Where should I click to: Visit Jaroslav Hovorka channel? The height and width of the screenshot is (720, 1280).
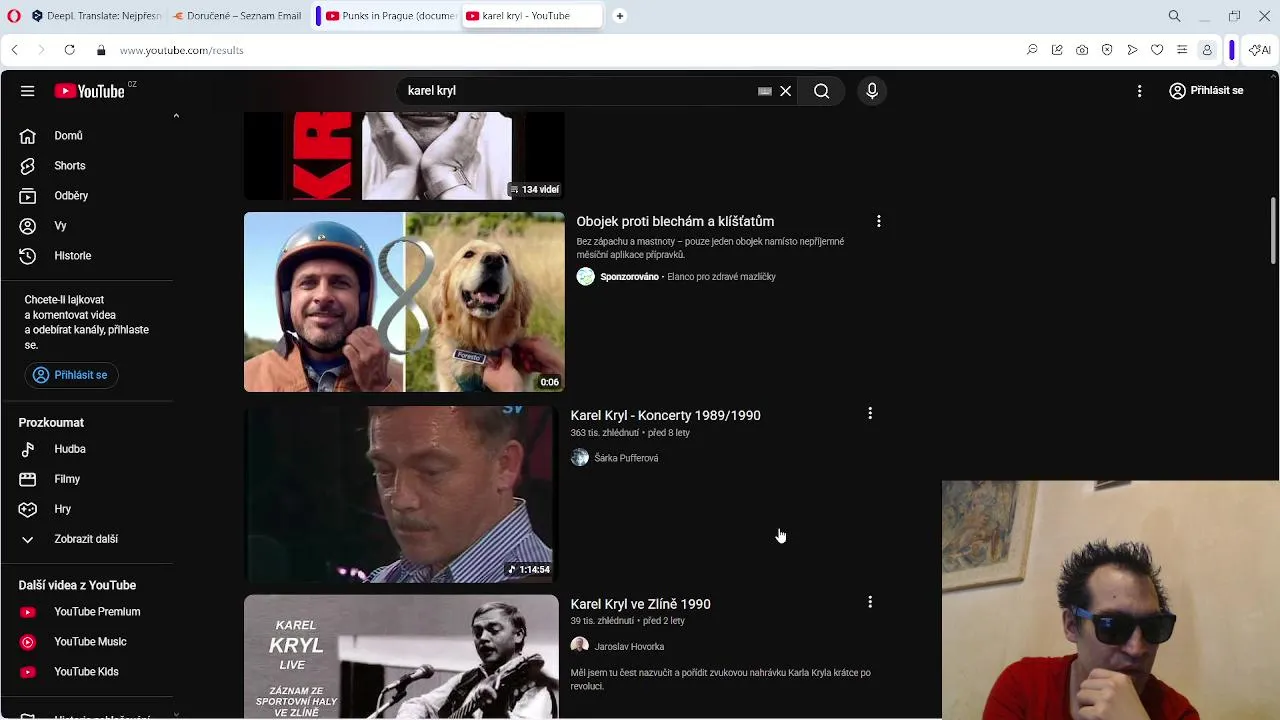tap(629, 647)
